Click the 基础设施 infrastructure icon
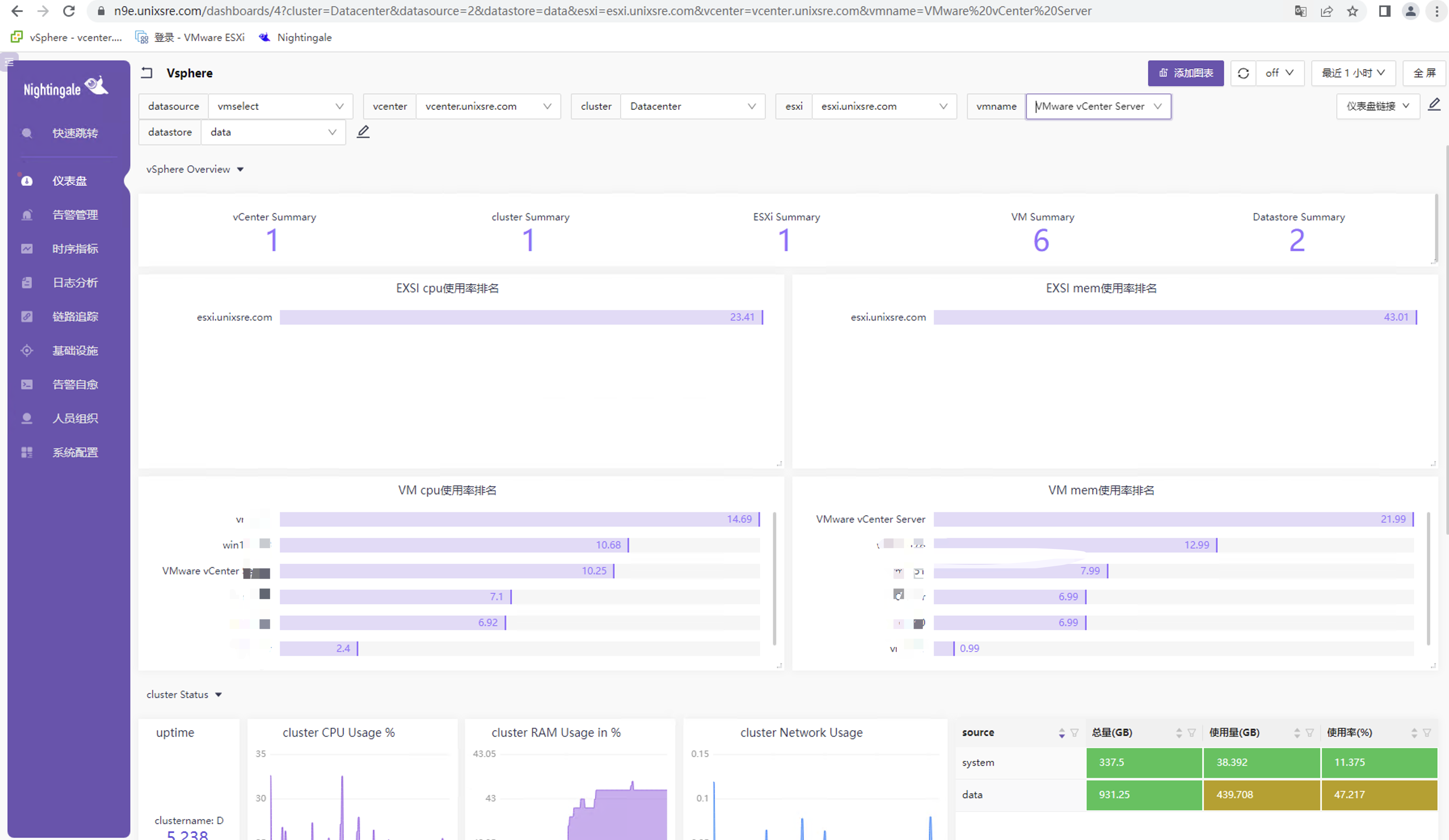Image resolution: width=1449 pixels, height=840 pixels. [x=27, y=350]
